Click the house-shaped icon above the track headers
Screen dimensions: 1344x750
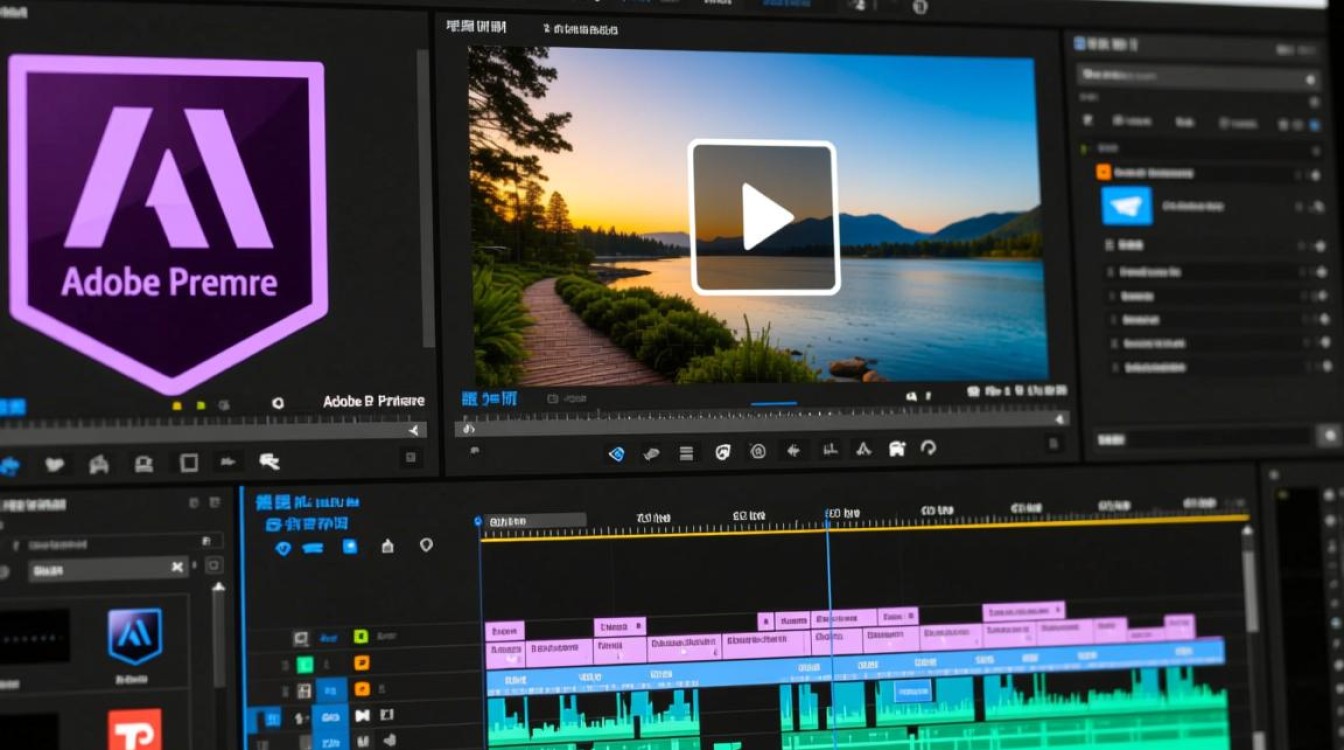tap(387, 546)
